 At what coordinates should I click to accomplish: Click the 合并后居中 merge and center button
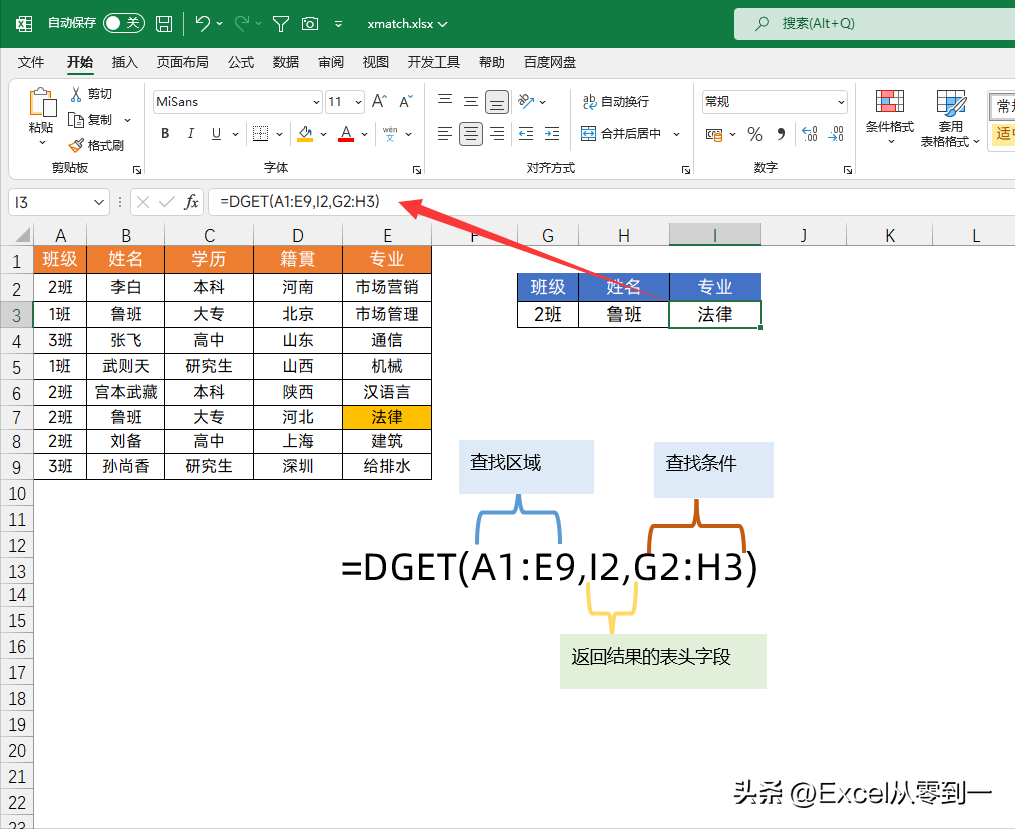point(621,134)
